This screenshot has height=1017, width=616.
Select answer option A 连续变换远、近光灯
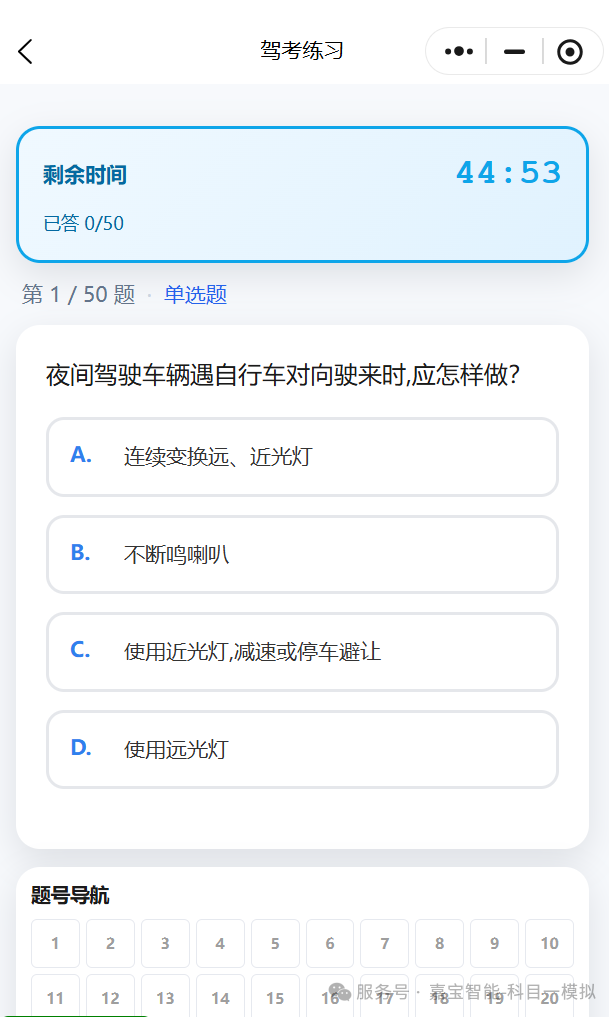302,457
